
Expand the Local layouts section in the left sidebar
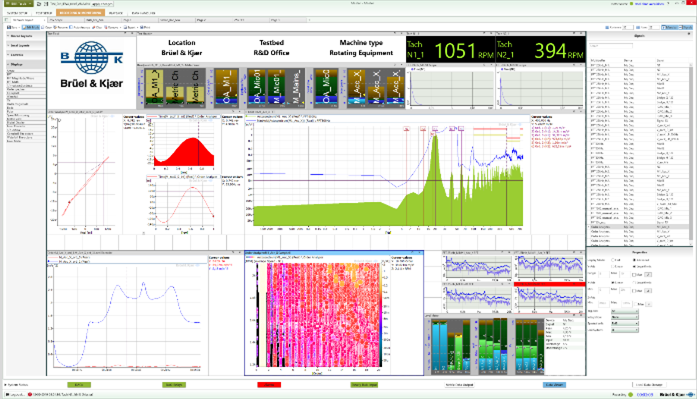point(25,45)
